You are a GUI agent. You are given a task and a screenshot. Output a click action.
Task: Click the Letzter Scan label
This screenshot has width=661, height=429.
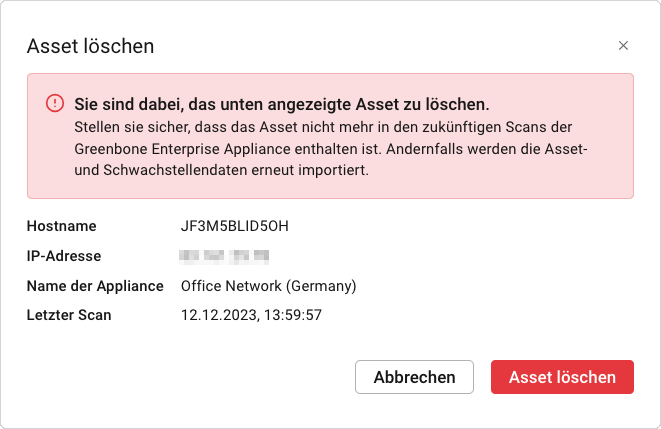pyautogui.click(x=69, y=315)
